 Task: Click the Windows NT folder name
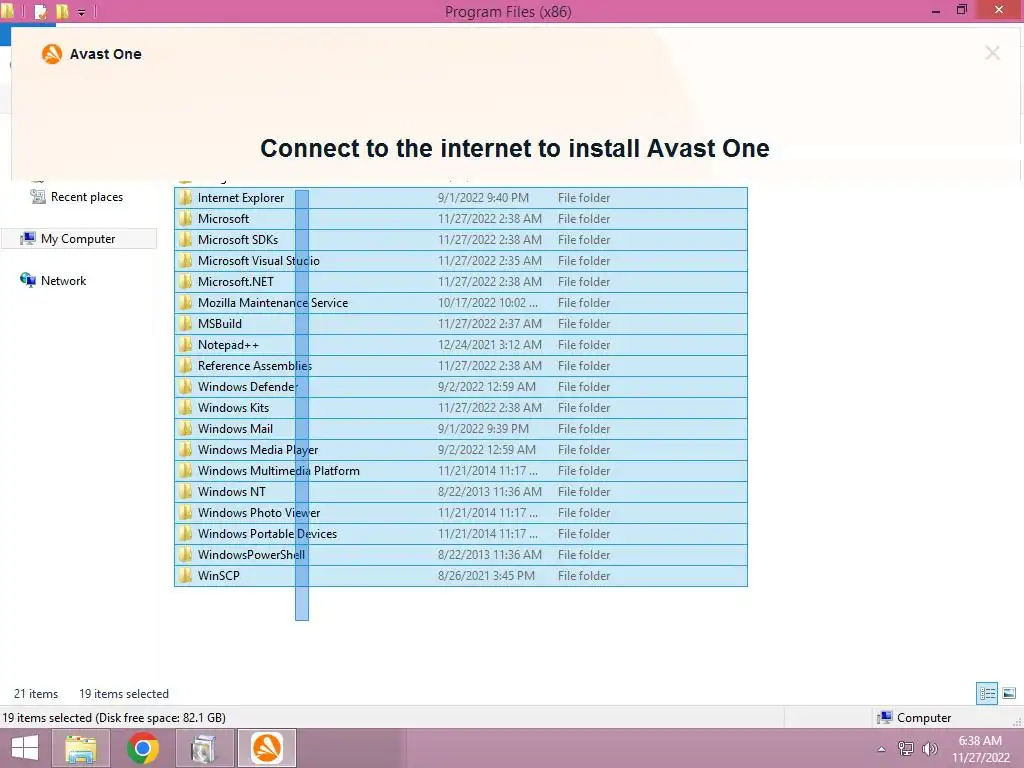click(x=232, y=491)
